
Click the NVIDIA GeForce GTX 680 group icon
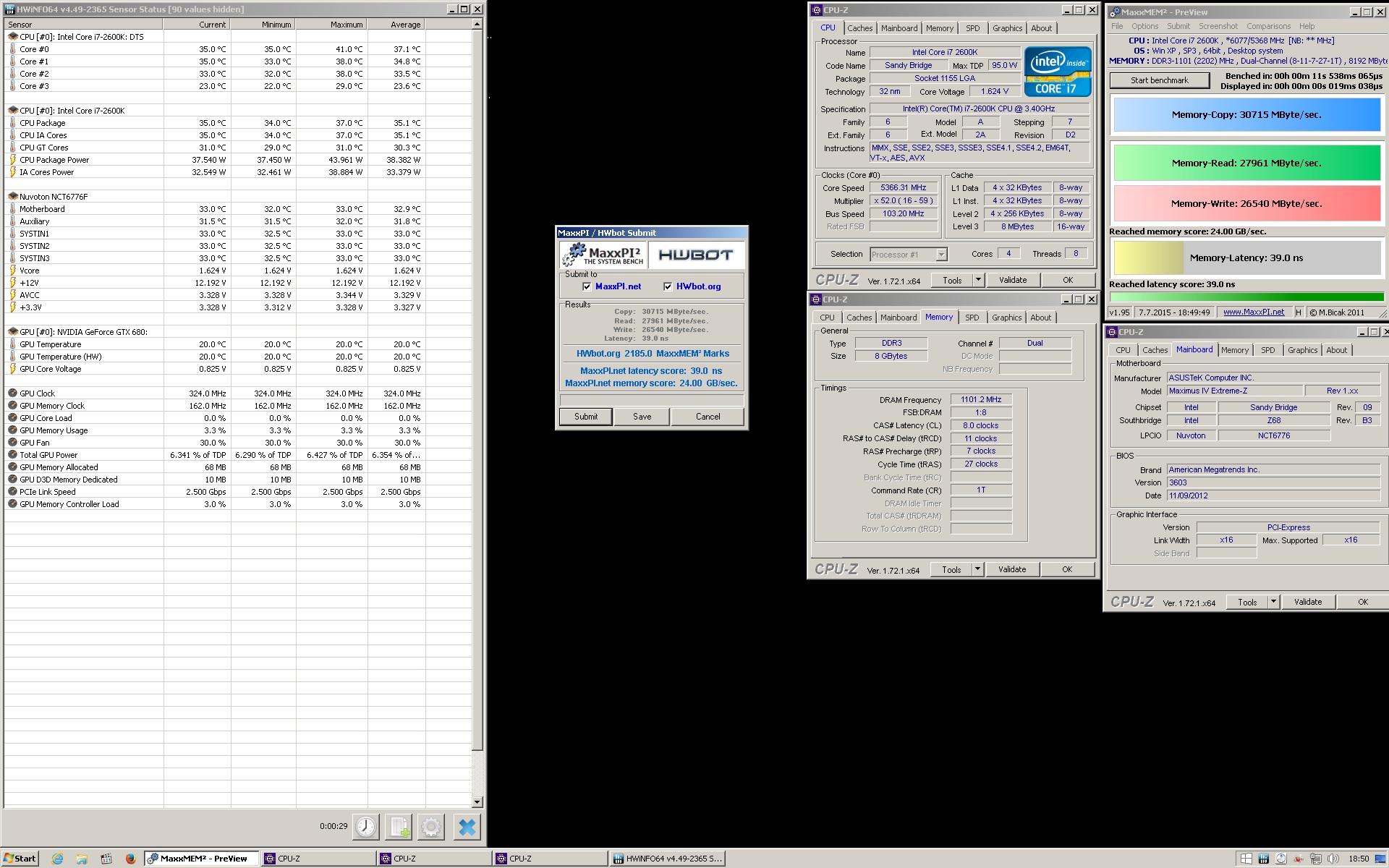pos(13,332)
